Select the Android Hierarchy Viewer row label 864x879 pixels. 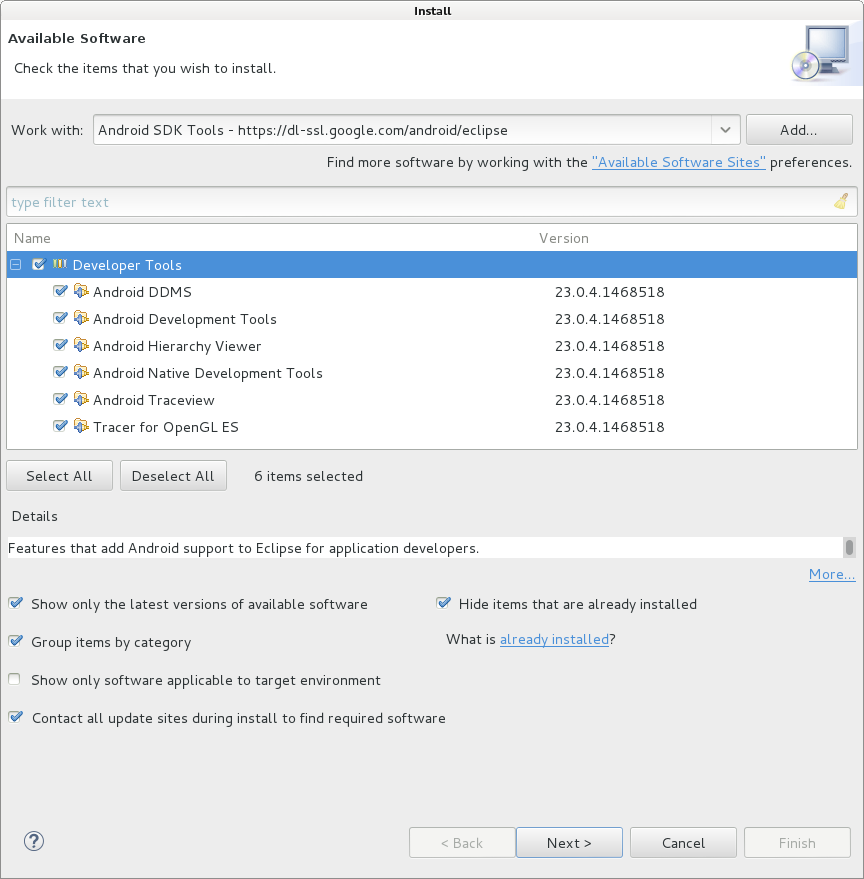click(x=177, y=346)
